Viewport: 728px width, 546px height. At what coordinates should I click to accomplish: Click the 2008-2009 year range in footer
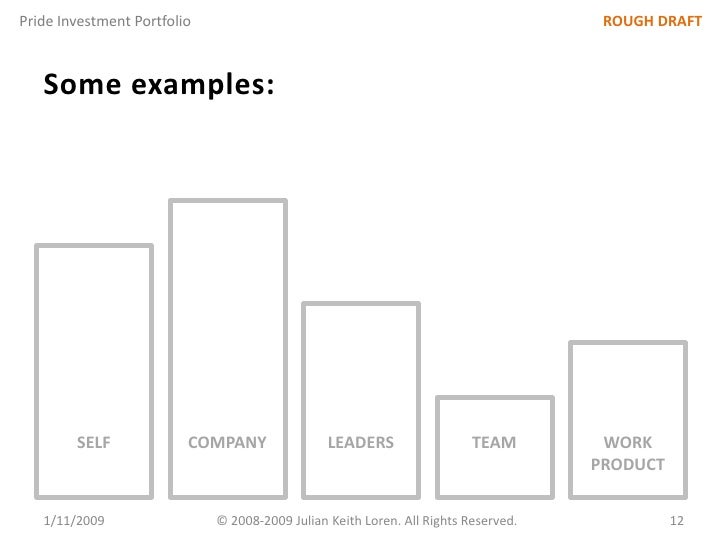coord(260,521)
